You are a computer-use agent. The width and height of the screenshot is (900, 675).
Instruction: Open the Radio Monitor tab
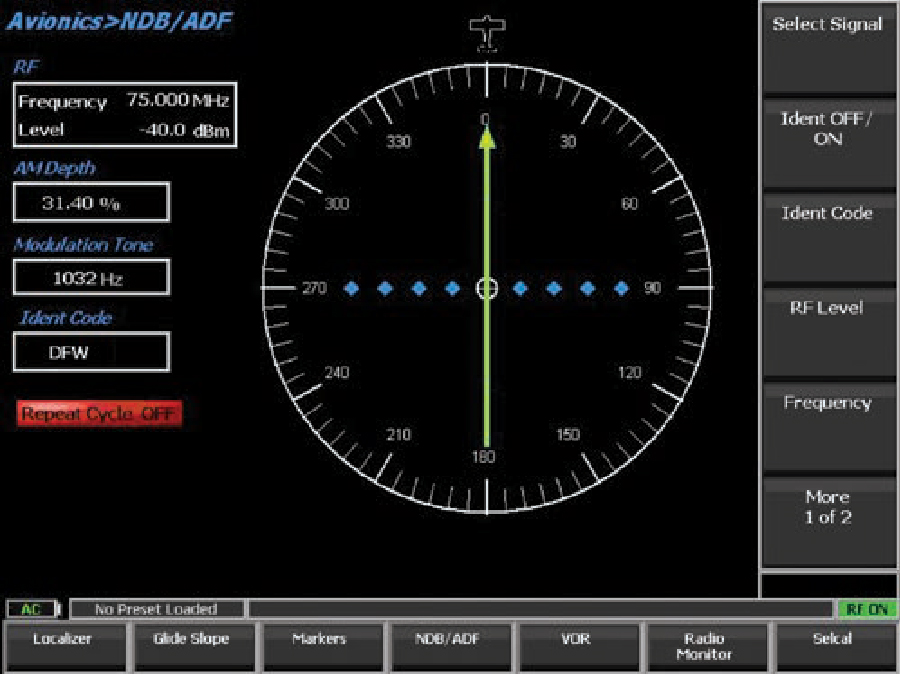(705, 647)
